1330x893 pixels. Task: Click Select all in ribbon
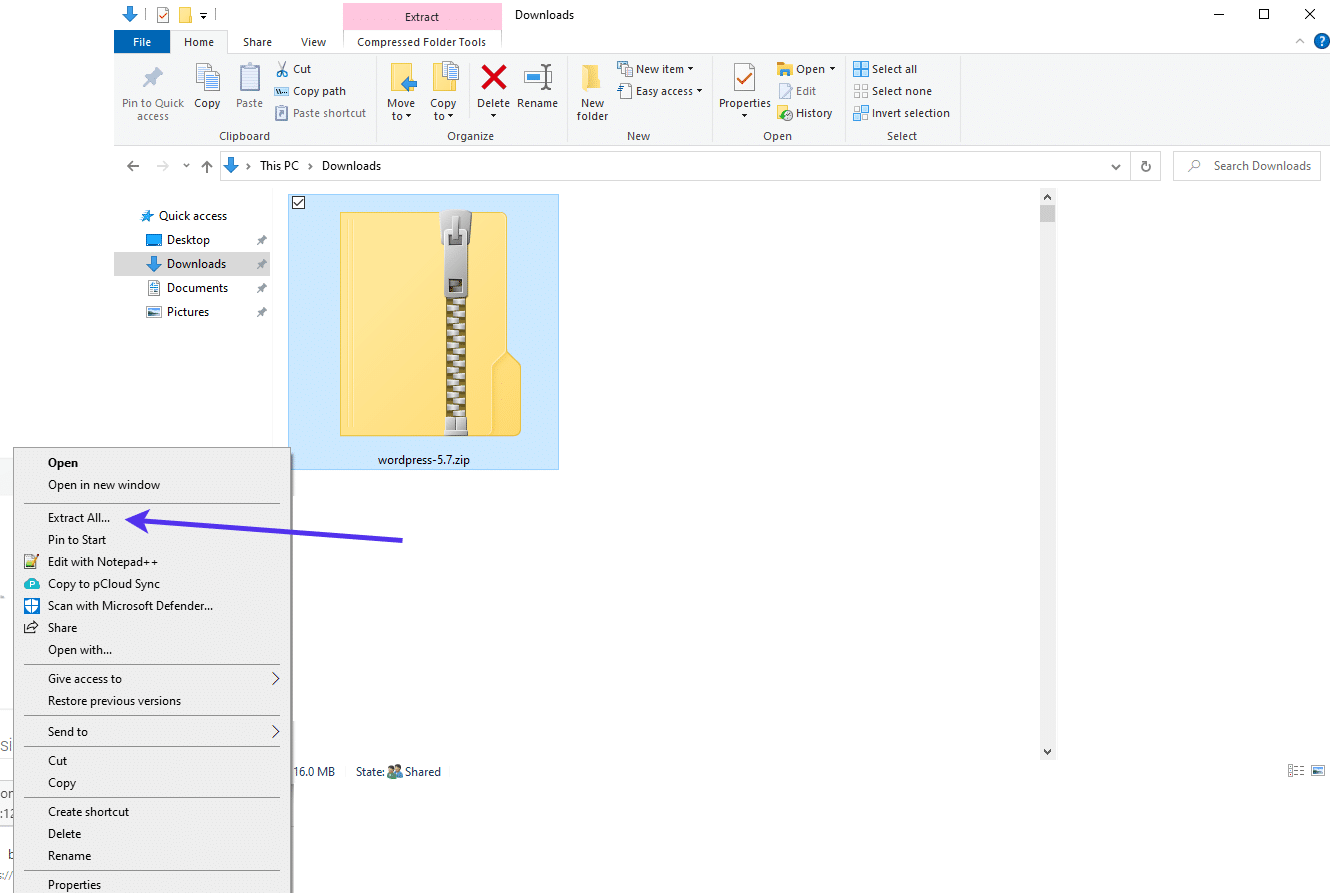click(885, 69)
